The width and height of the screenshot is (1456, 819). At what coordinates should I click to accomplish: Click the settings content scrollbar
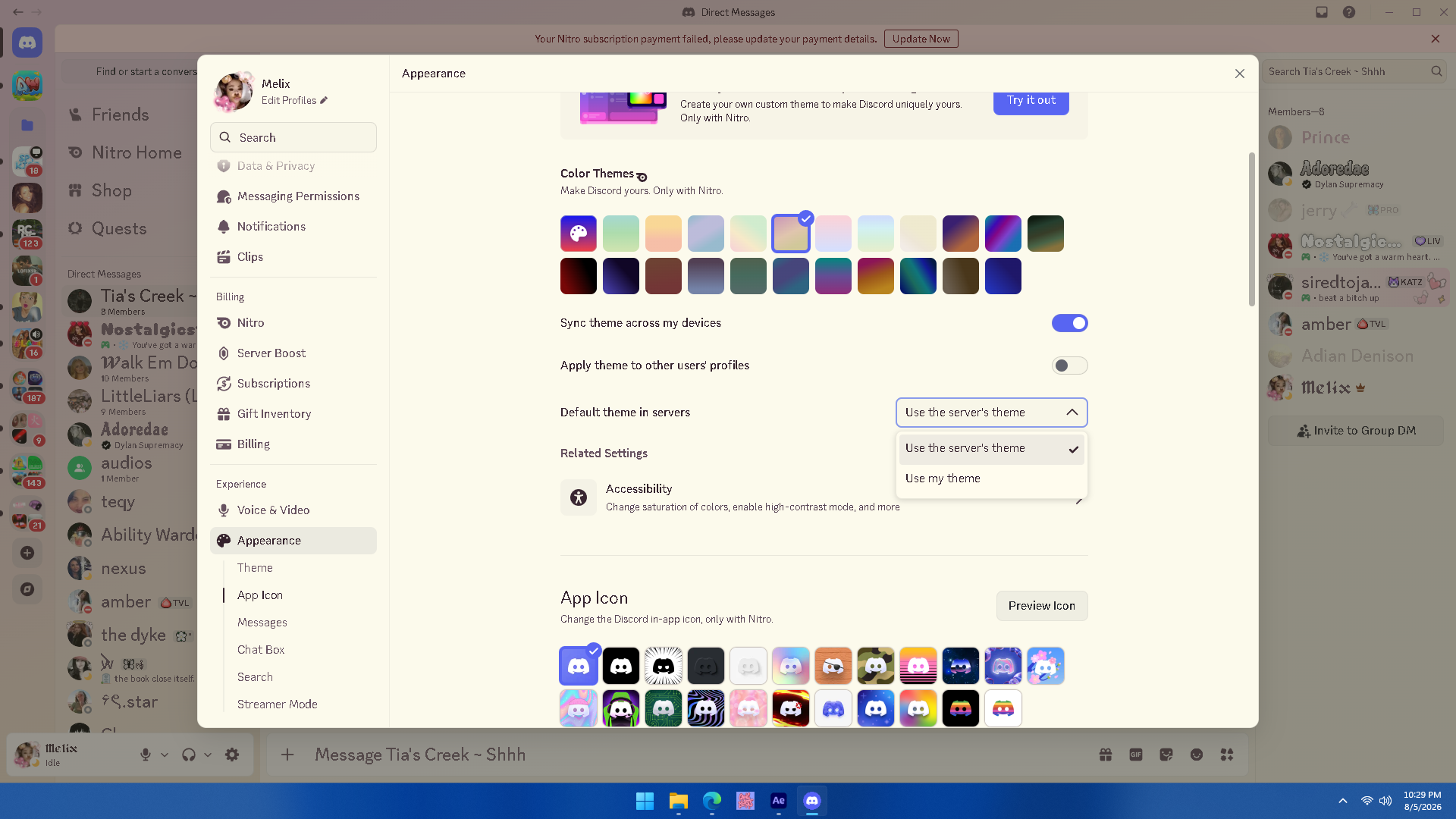tap(1251, 230)
